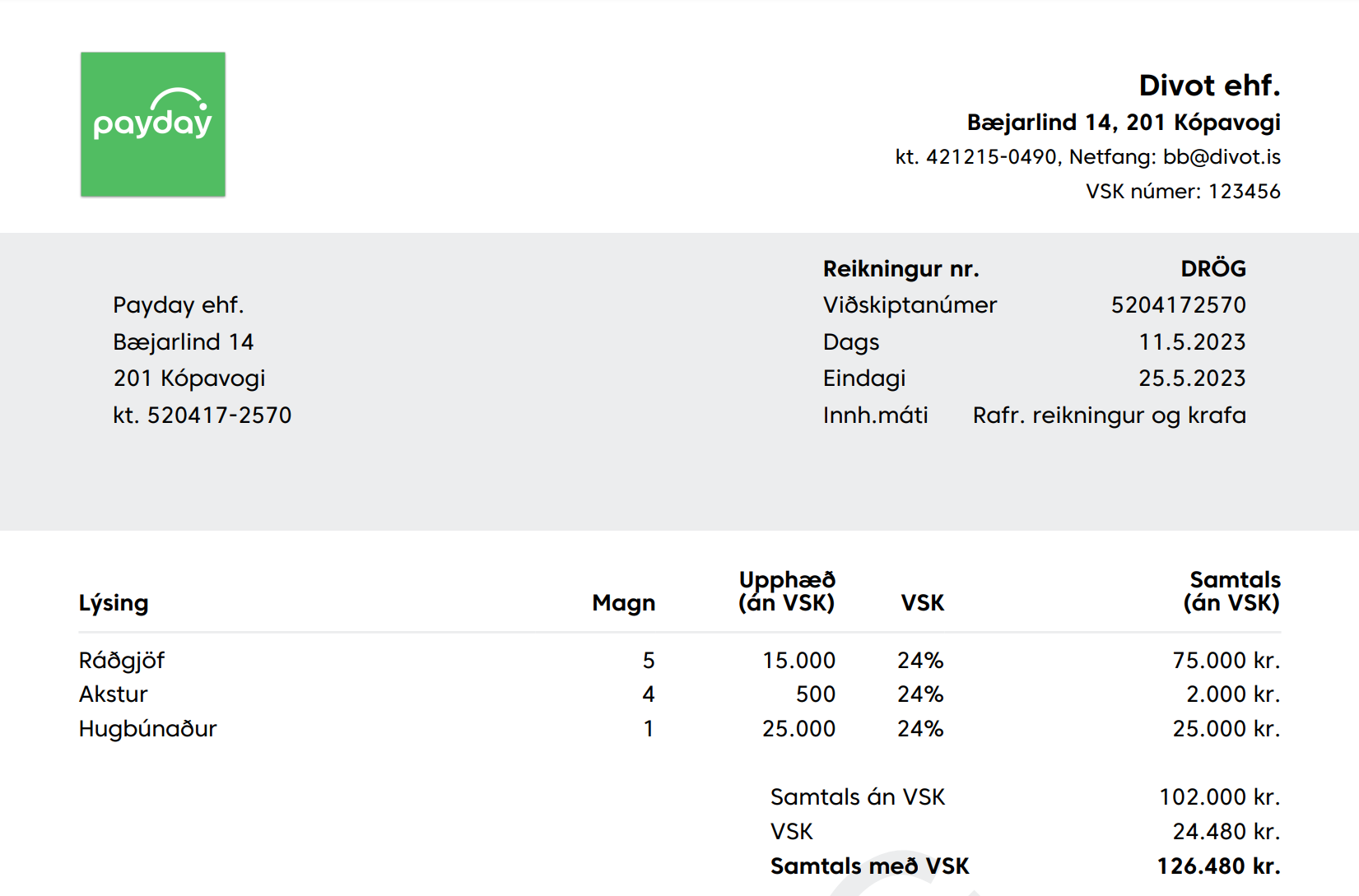Click the DRÖG invoice status label

point(1212,269)
